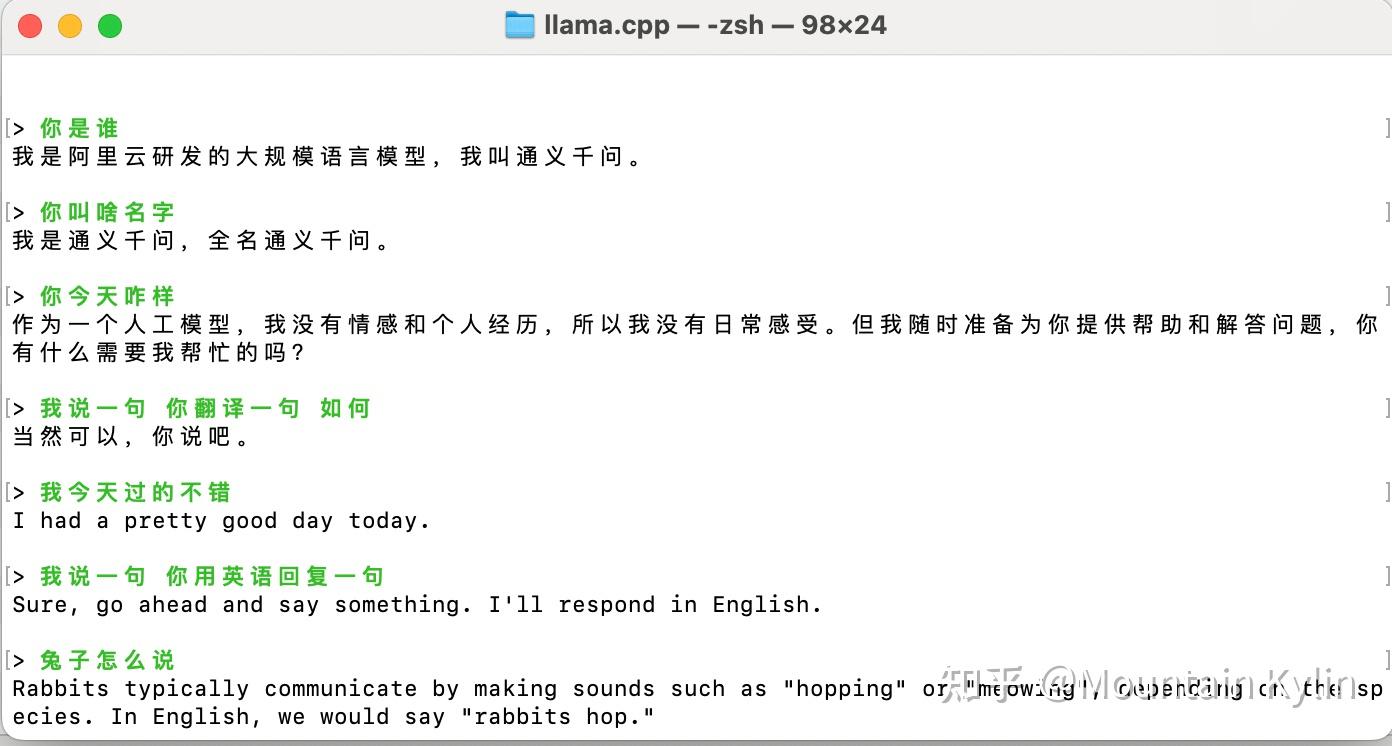Click the folder icon in the title bar

point(520,24)
